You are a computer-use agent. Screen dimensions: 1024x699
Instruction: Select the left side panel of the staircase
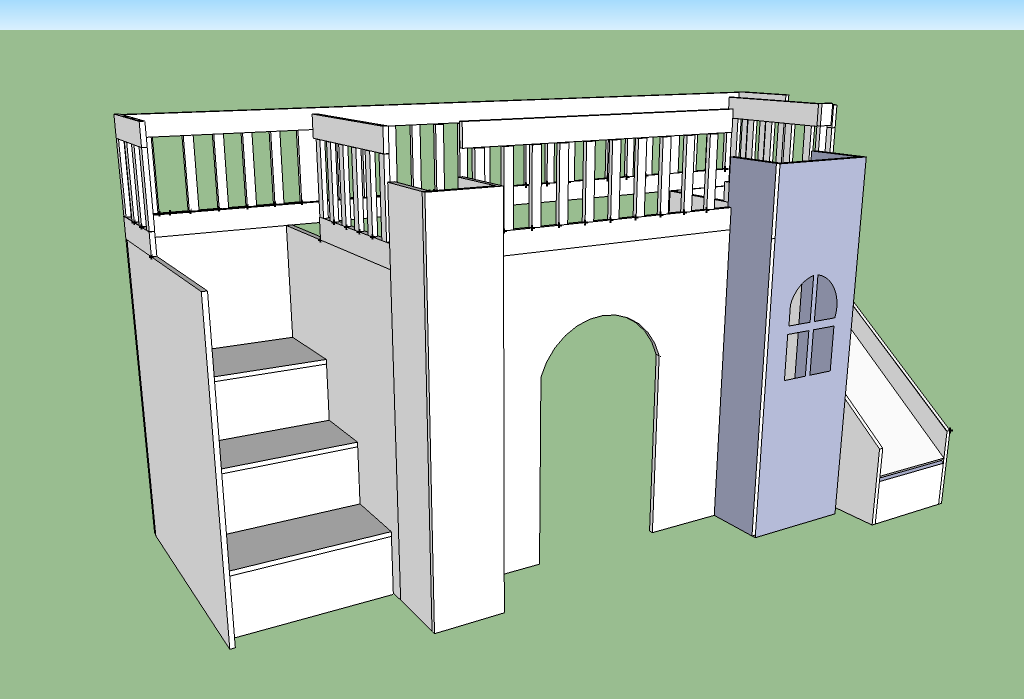[180, 444]
